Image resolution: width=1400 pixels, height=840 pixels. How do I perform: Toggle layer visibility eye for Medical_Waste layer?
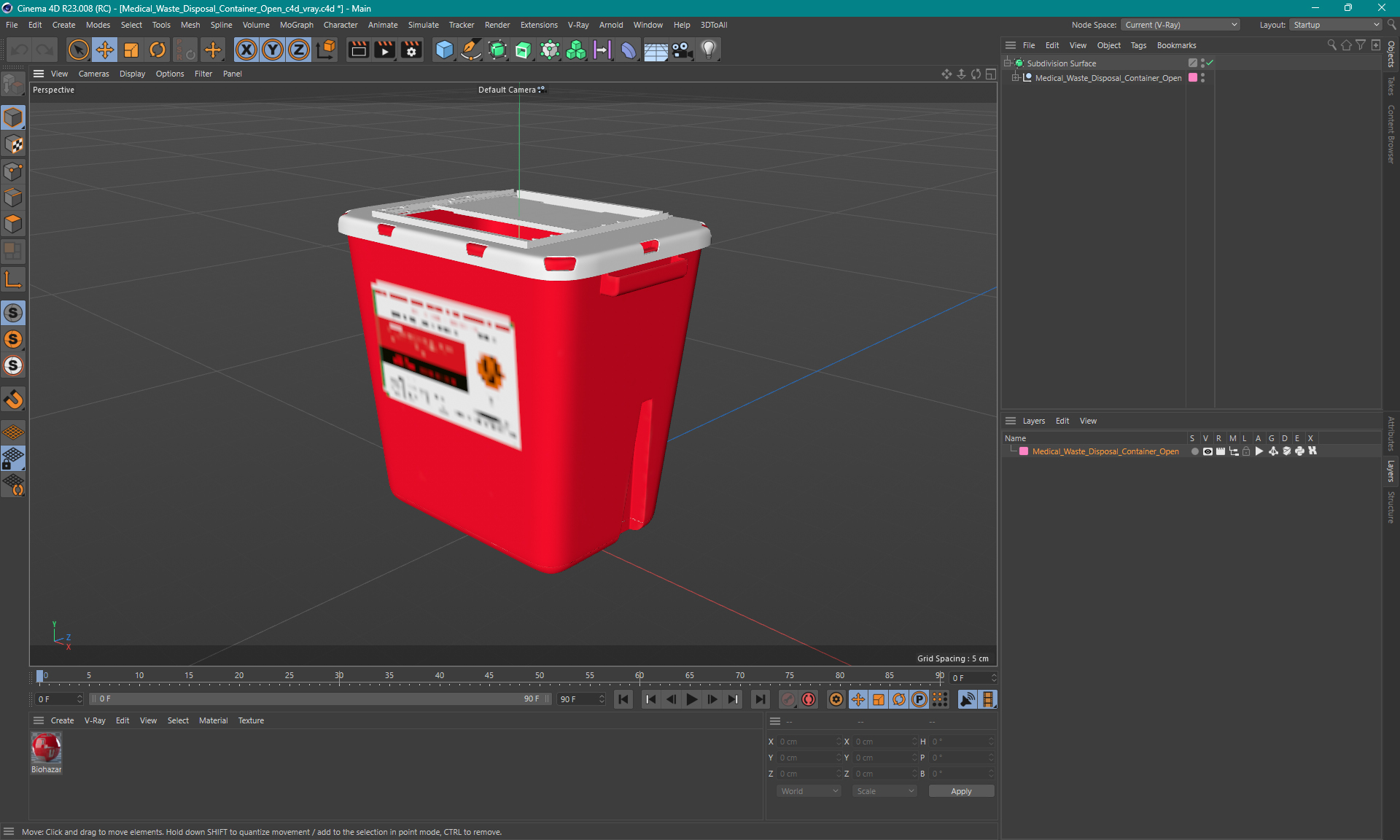pyautogui.click(x=1207, y=451)
